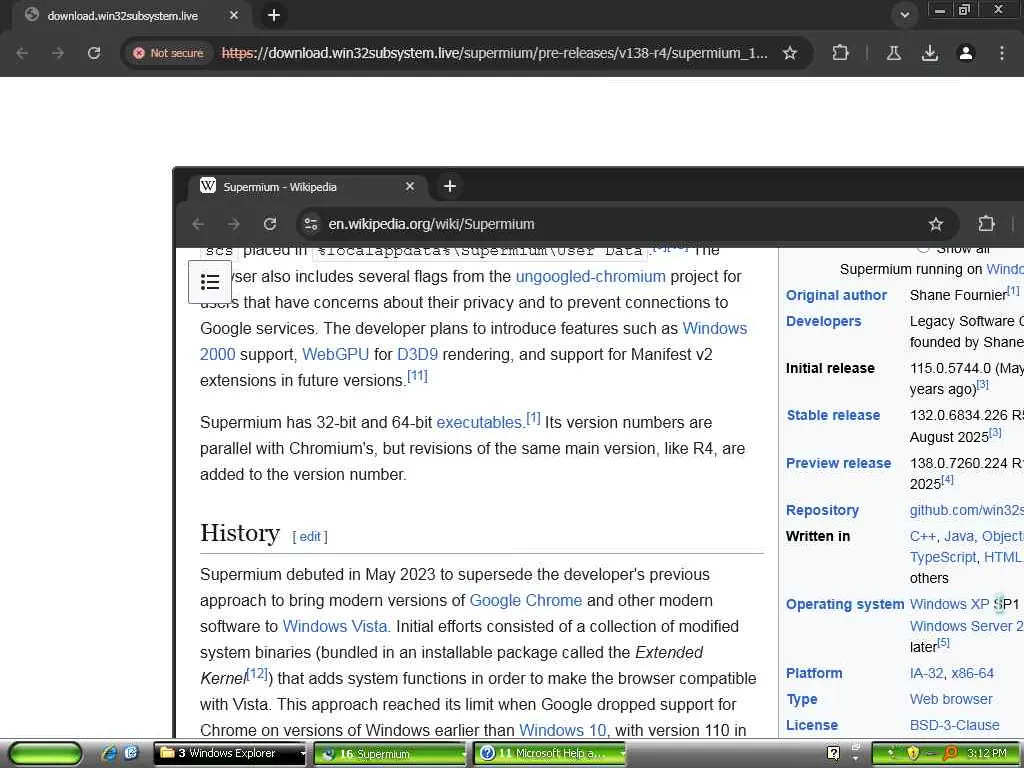
Task: Click the plus icon beside the Wikipedia tab
Action: [450, 186]
